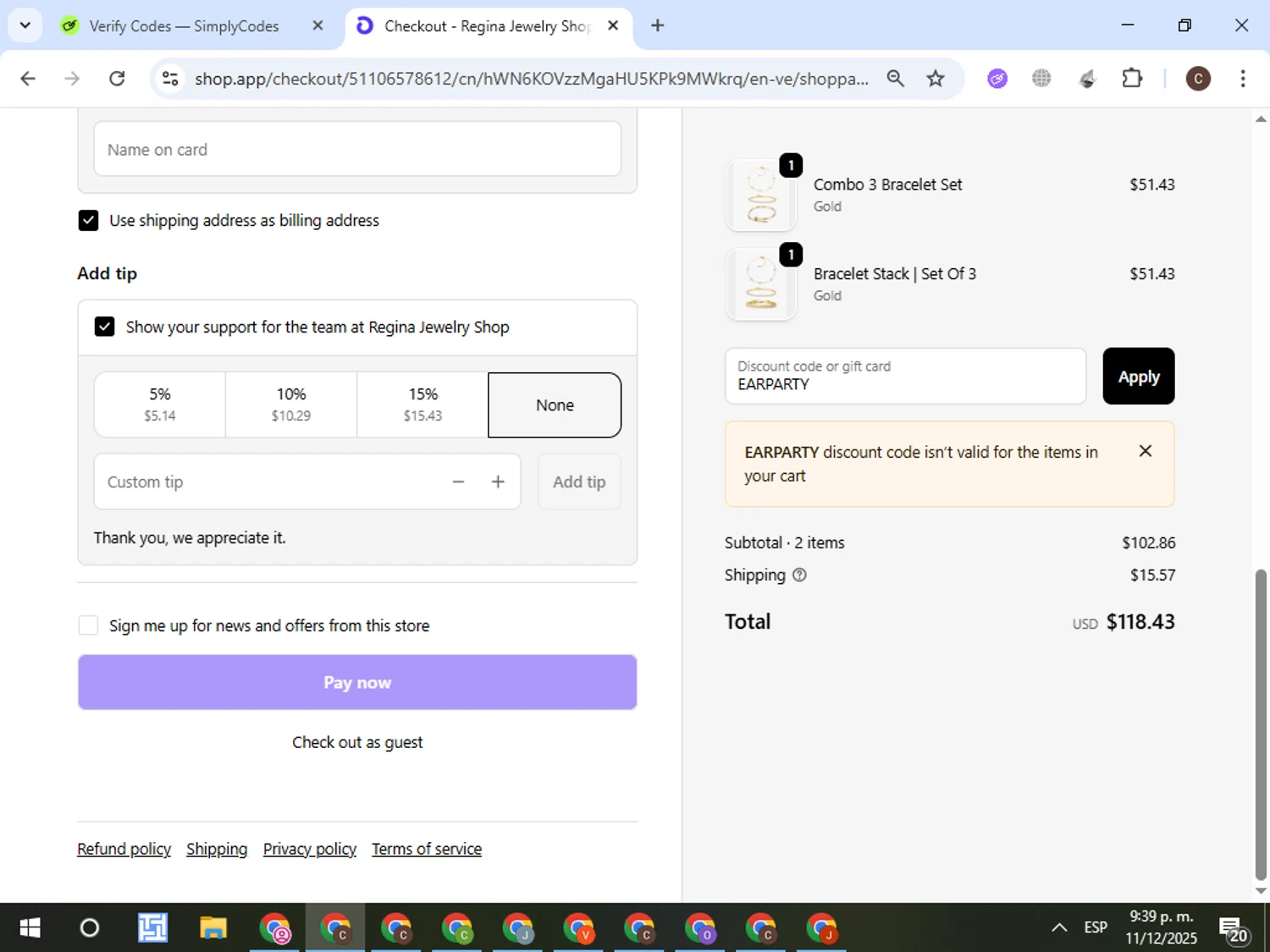Open the Privacy policy link
The image size is (1270, 952).
[x=310, y=849]
